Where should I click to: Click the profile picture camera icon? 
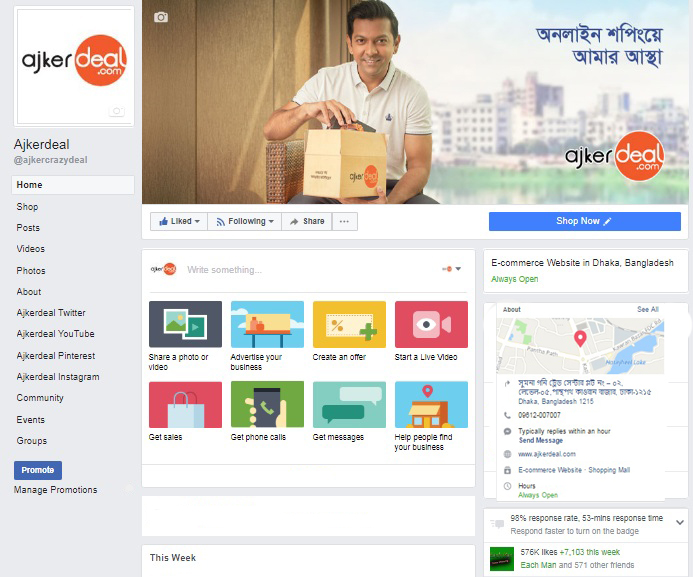click(x=117, y=110)
